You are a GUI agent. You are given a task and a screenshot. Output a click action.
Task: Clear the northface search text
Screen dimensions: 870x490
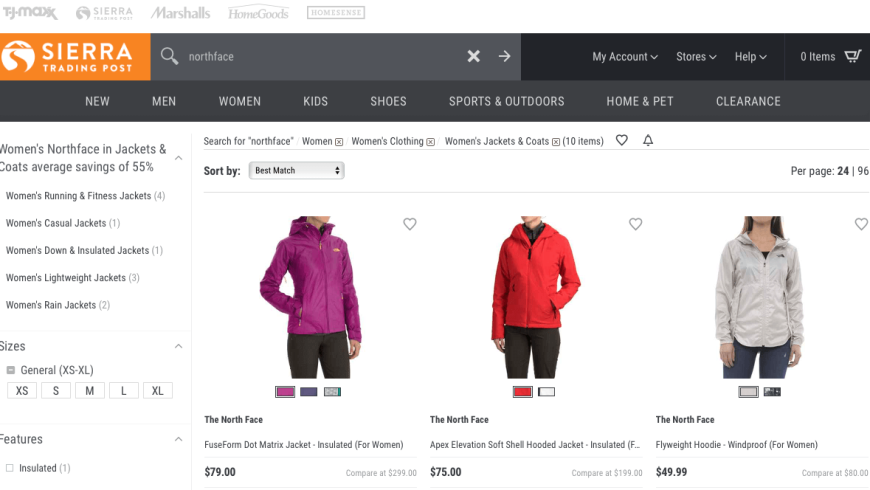(x=473, y=56)
